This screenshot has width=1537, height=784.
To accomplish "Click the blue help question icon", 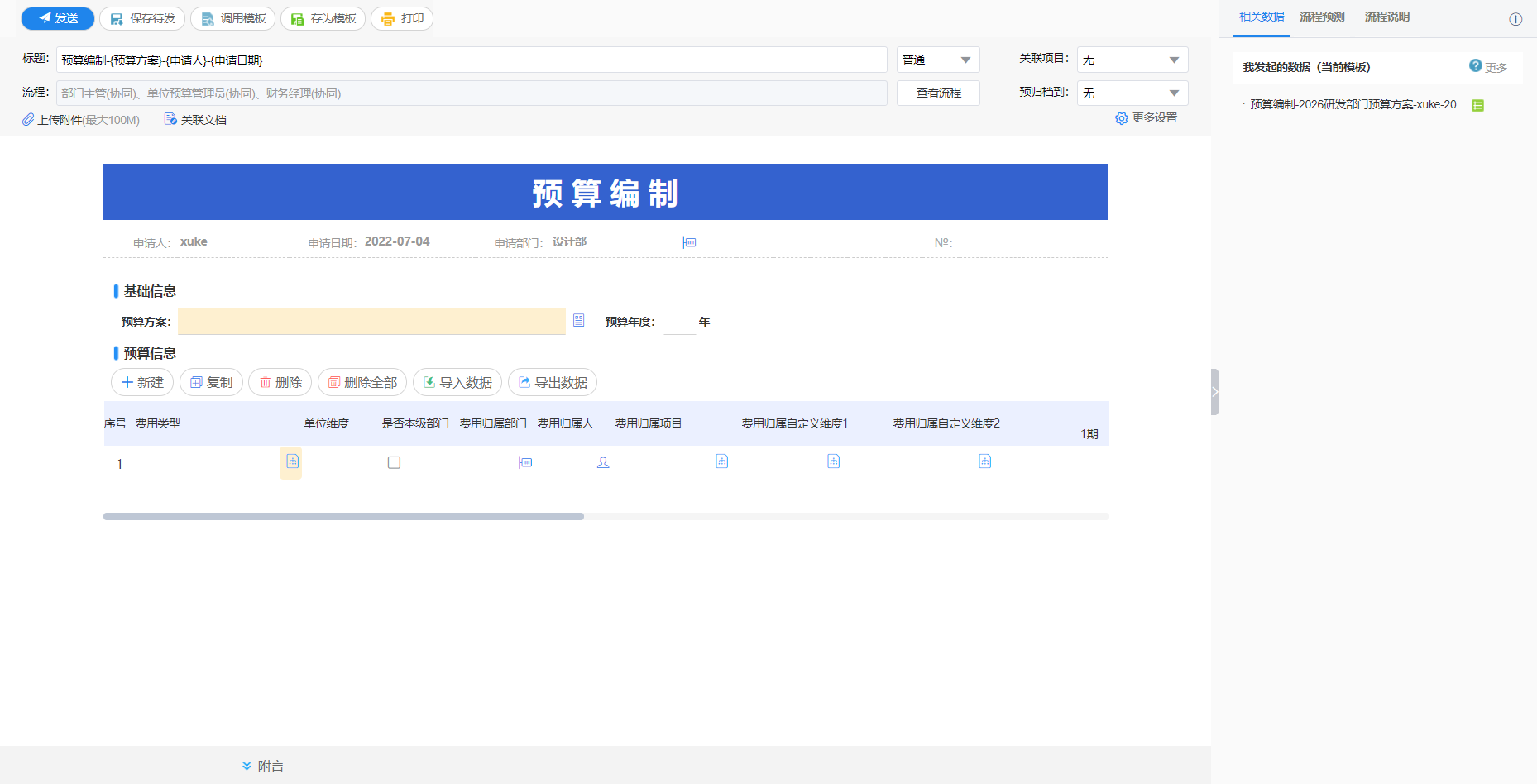I will [1475, 65].
